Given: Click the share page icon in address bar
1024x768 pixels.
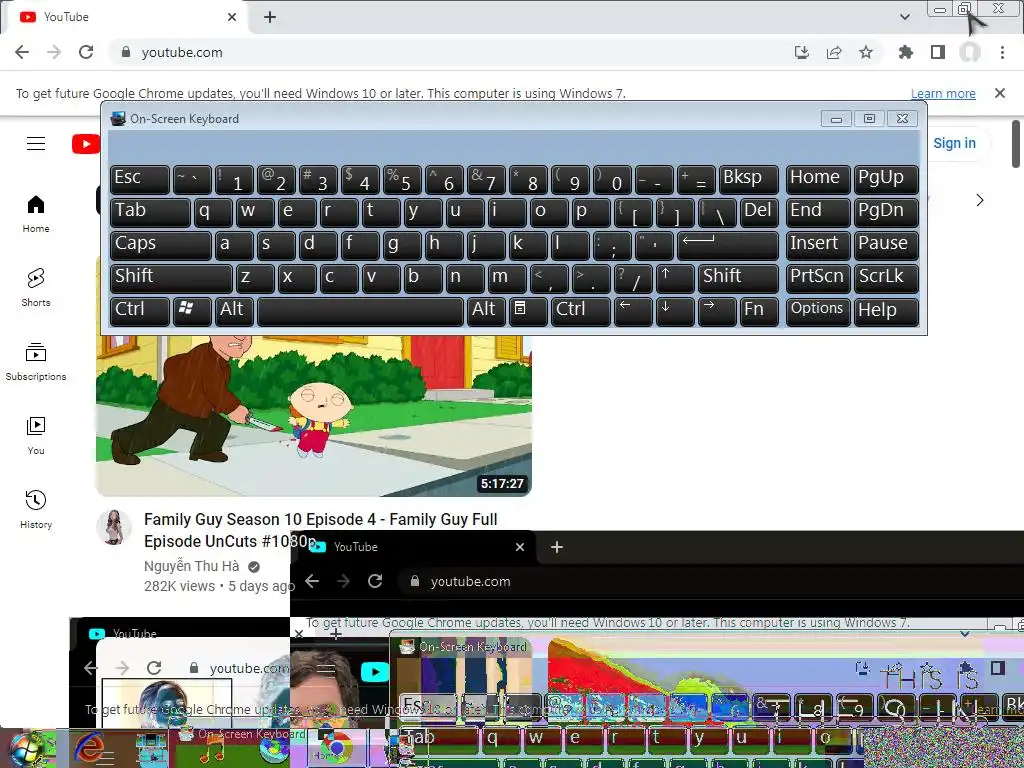Looking at the screenshot, I should (834, 52).
